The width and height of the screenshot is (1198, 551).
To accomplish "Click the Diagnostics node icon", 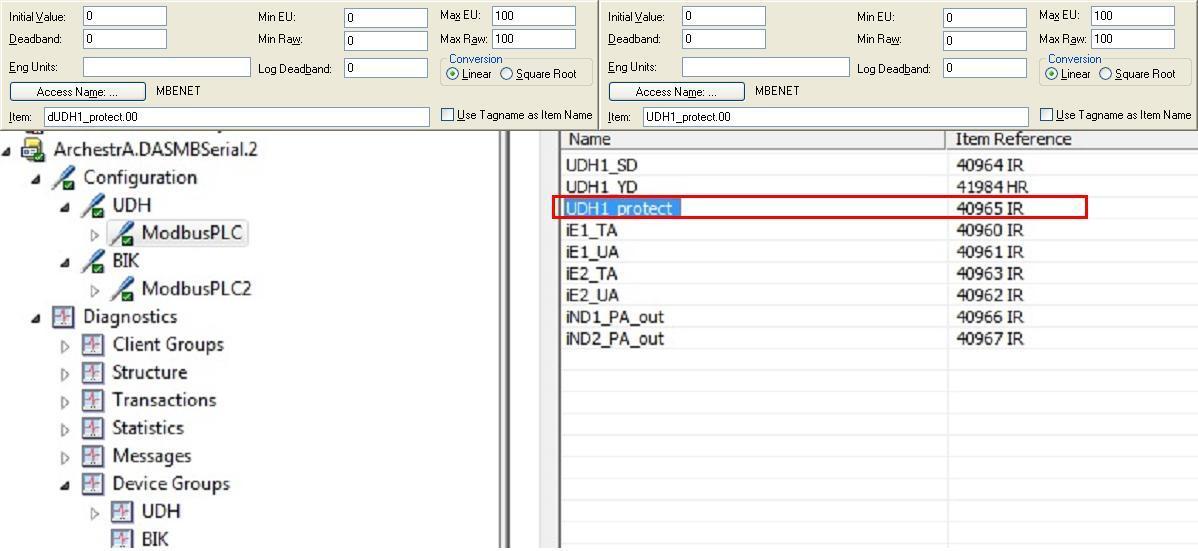I will [63, 317].
